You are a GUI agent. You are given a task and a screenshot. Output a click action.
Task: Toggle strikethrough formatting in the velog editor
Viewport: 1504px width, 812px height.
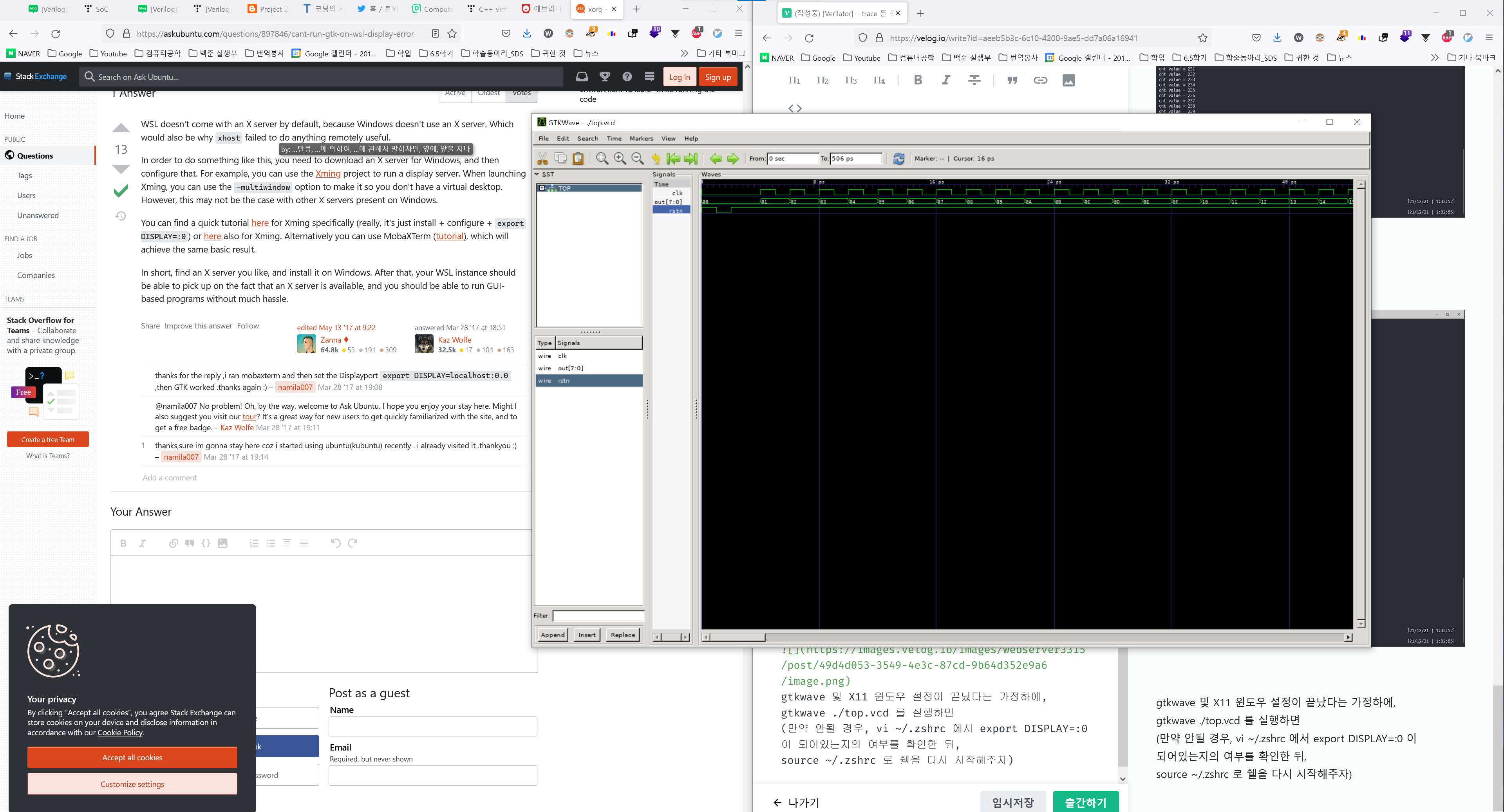974,80
